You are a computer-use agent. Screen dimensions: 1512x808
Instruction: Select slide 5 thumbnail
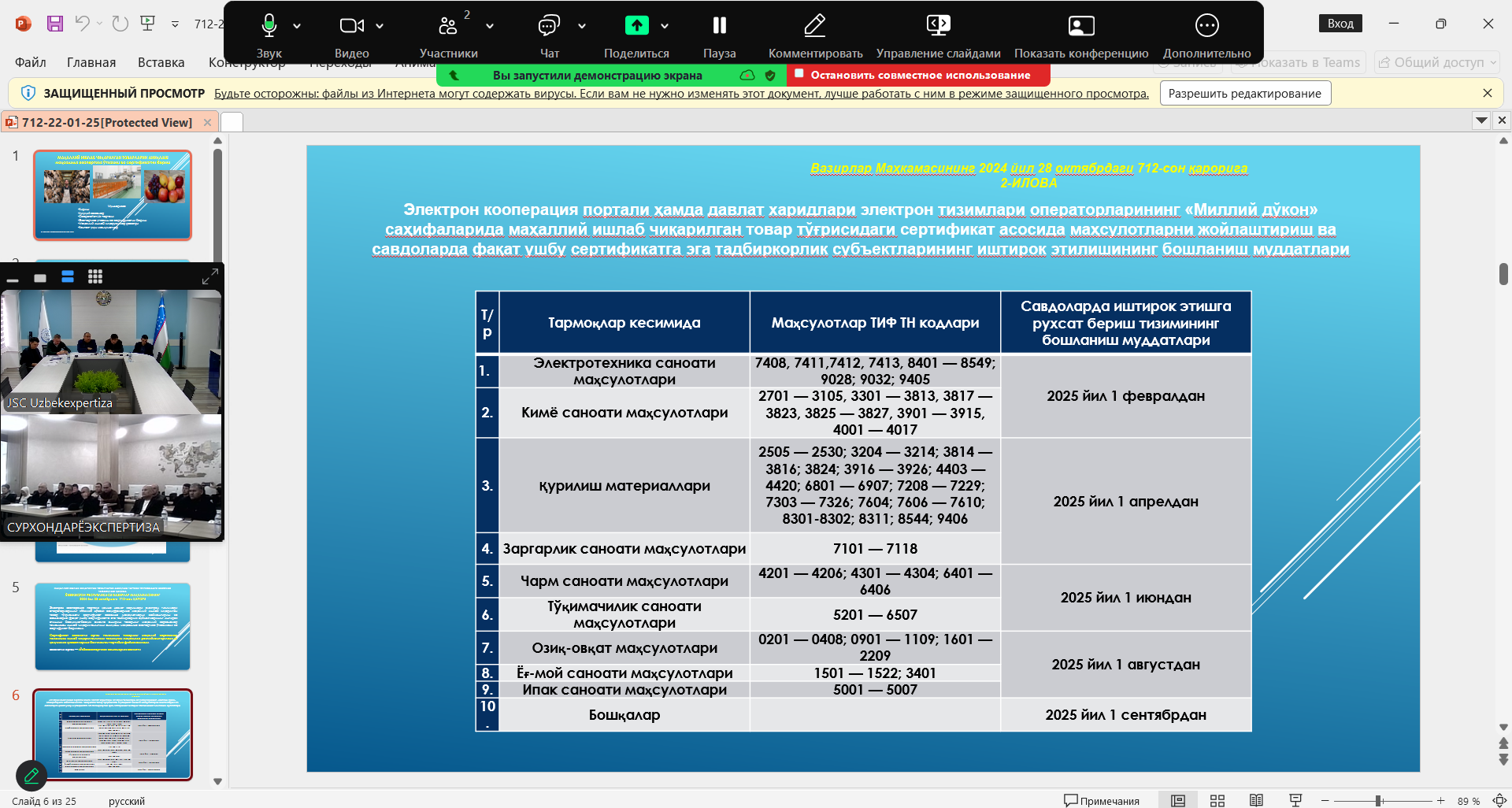[x=113, y=626]
